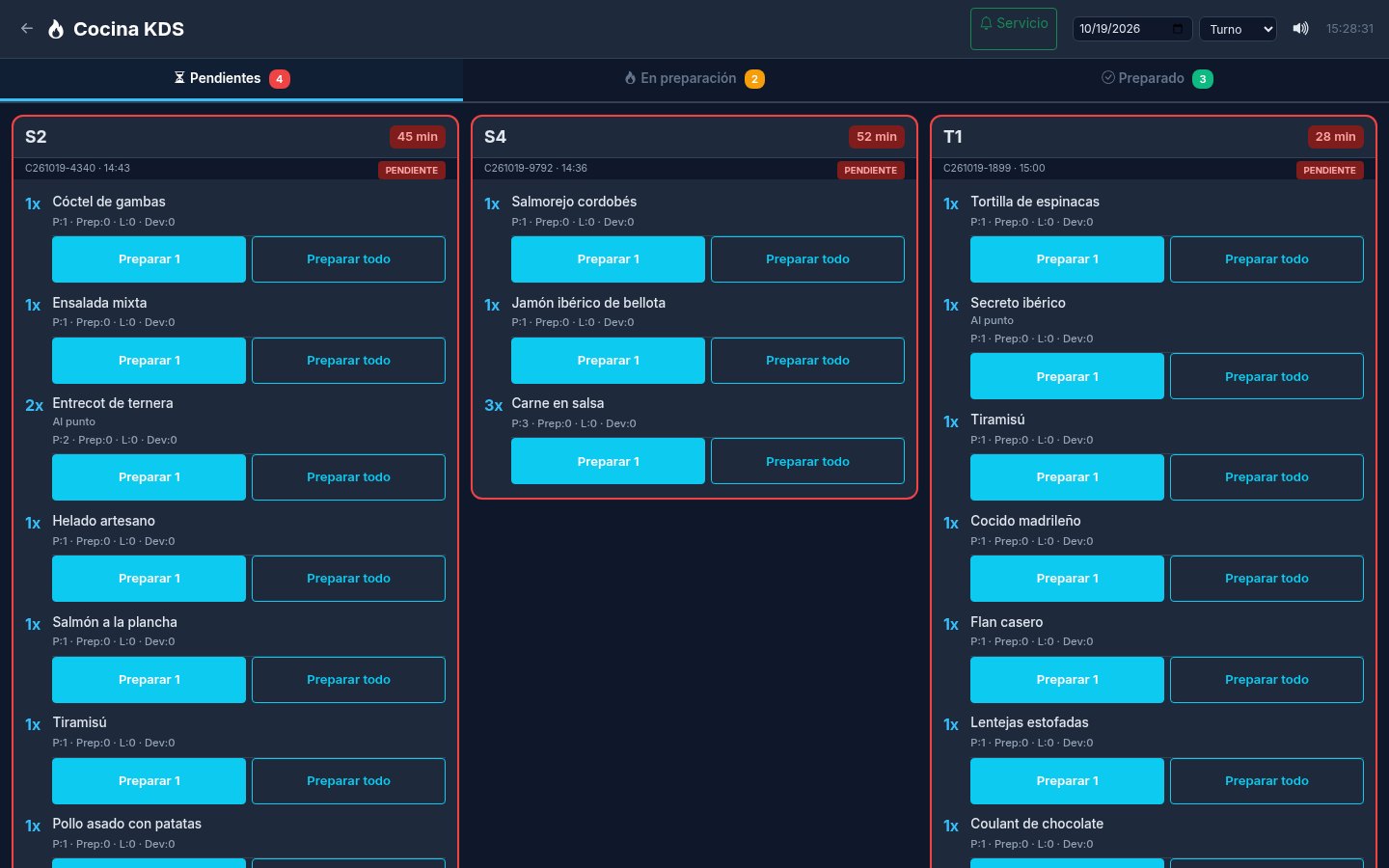Click order code C261019-9792 · 14:36
The width and height of the screenshot is (1389, 868).
click(535, 169)
